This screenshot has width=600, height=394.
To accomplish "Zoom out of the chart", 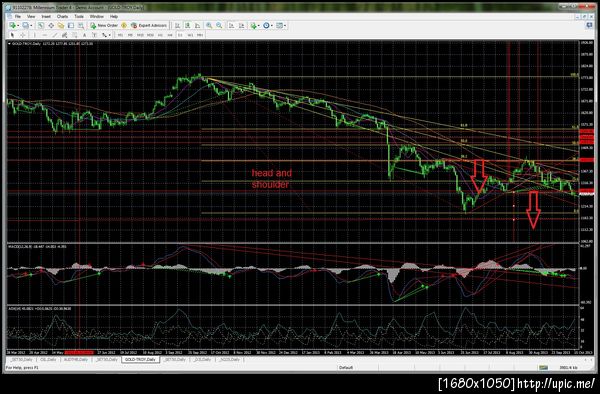I will (x=219, y=25).
